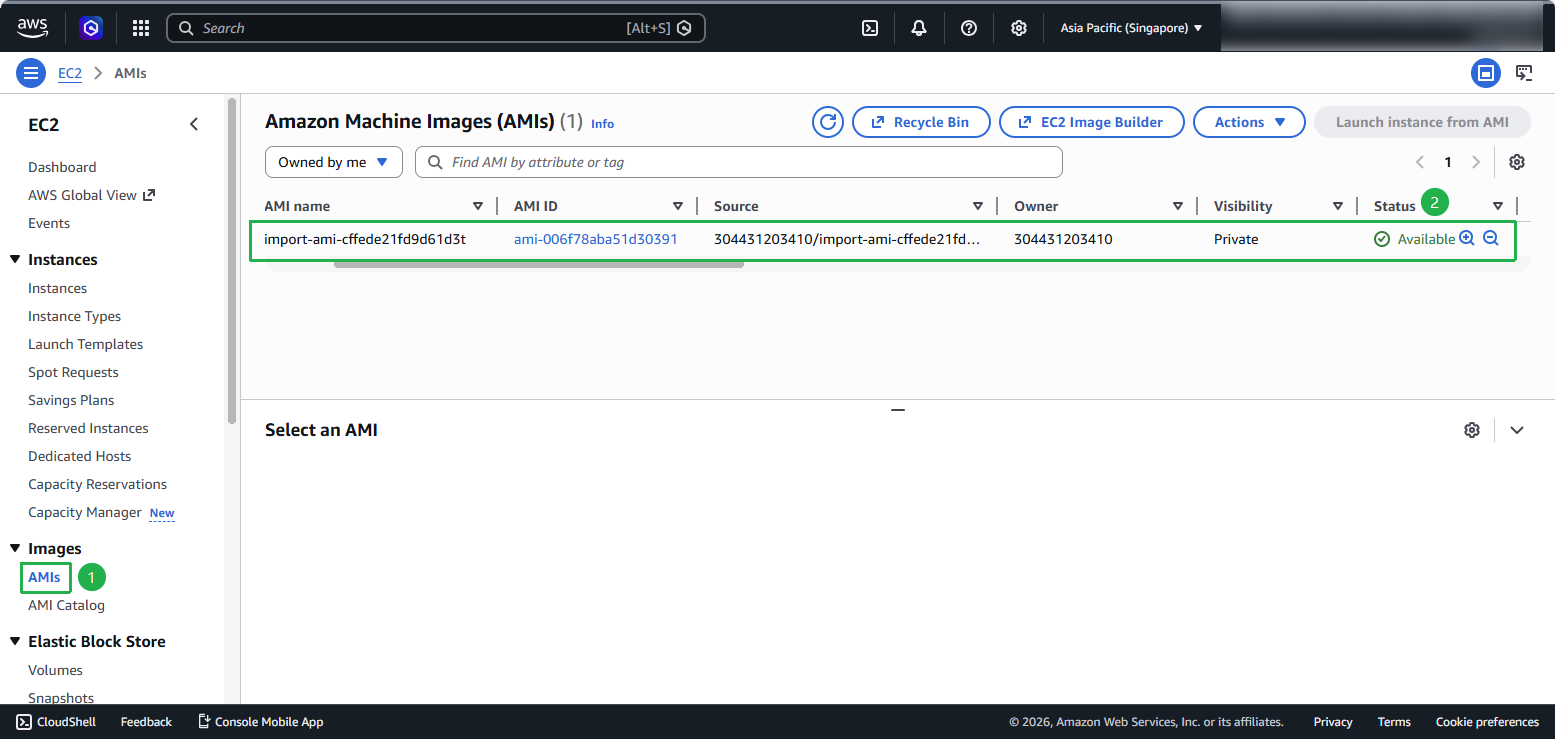Open Launch Templates in sidebar
Viewport: 1555px width, 739px height.
tap(85, 344)
